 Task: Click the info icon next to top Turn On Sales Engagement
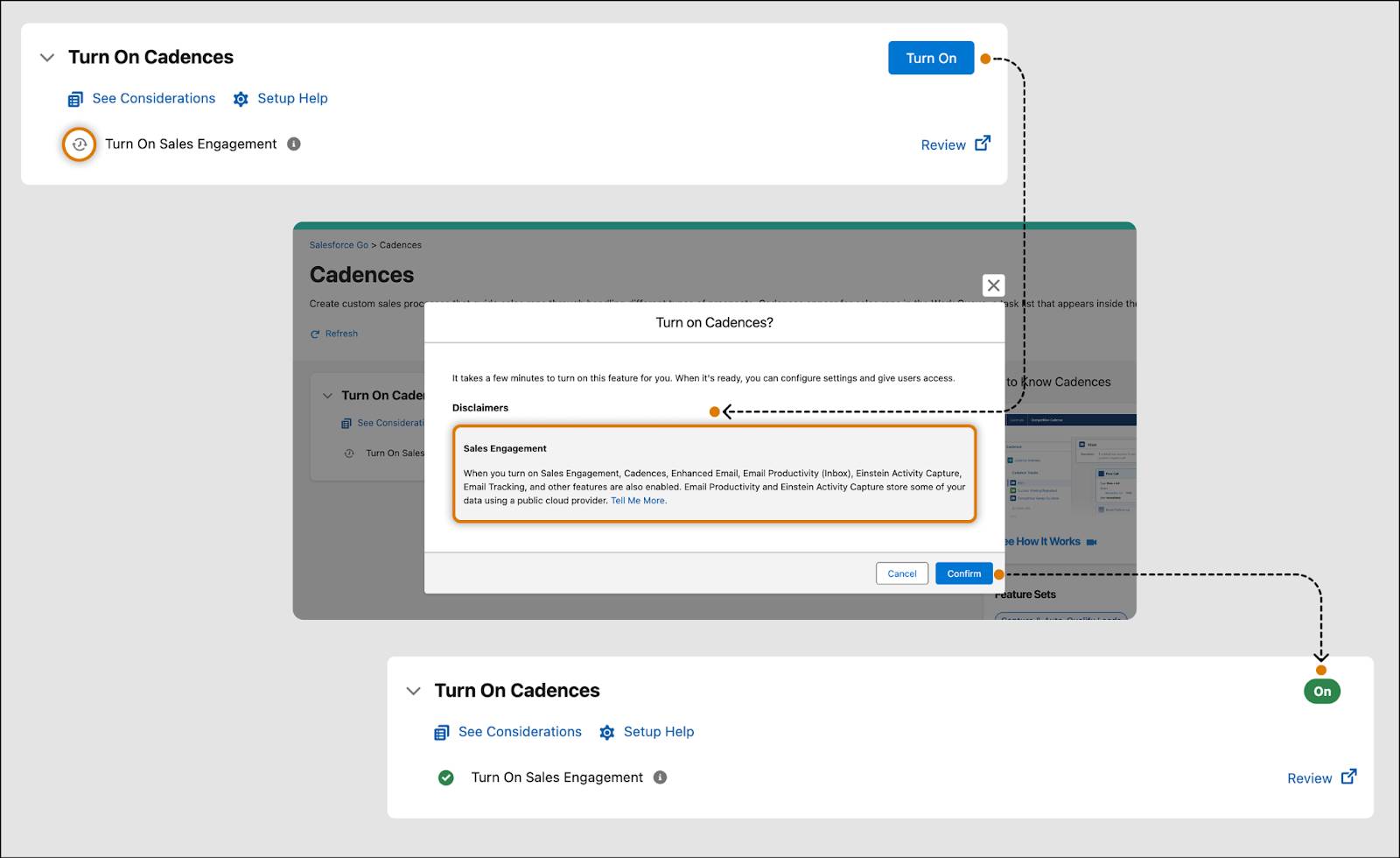click(294, 144)
